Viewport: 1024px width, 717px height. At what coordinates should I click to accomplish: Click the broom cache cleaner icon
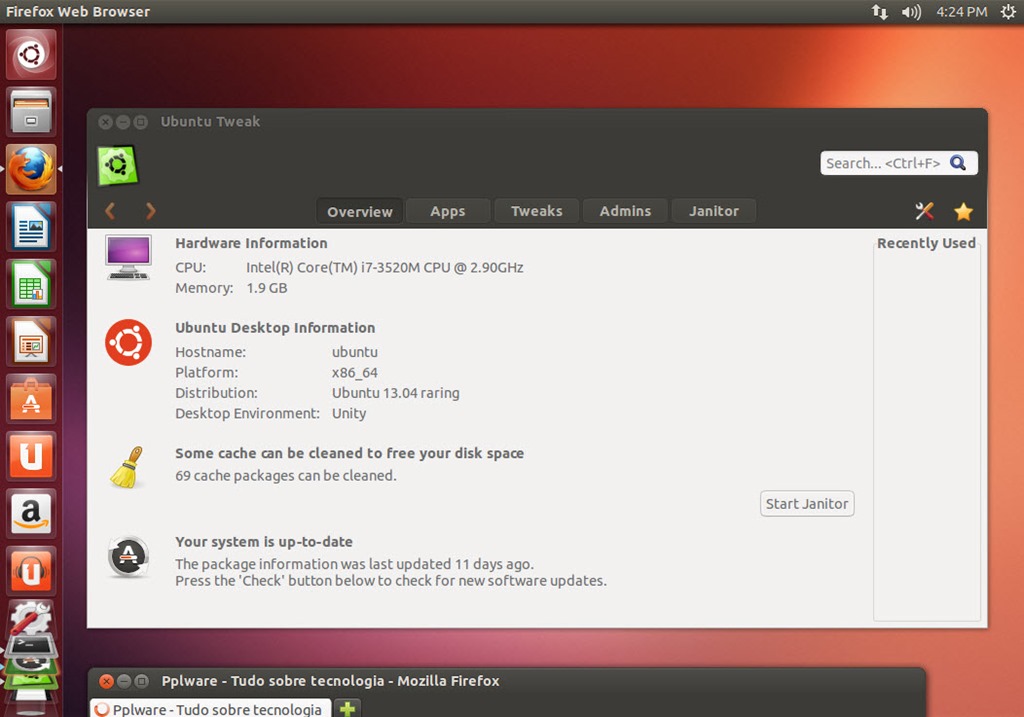click(x=127, y=468)
